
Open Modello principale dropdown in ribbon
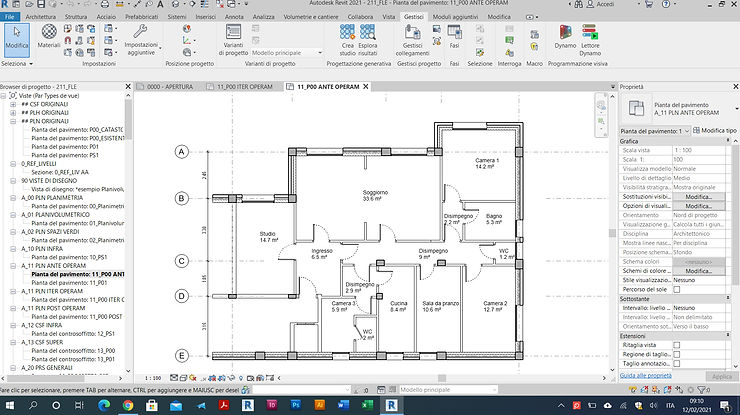(x=286, y=53)
